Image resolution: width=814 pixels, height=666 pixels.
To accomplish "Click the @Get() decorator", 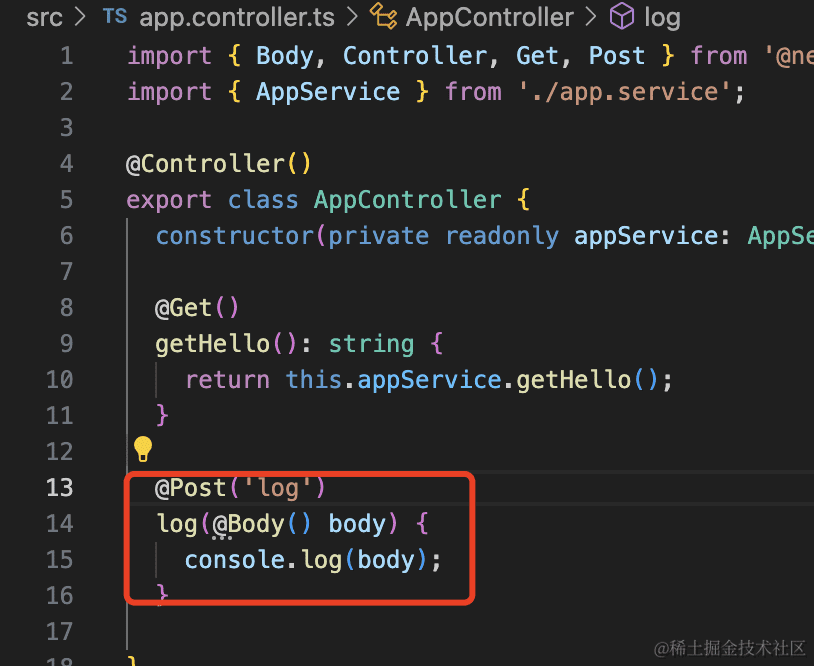I will (x=197, y=308).
